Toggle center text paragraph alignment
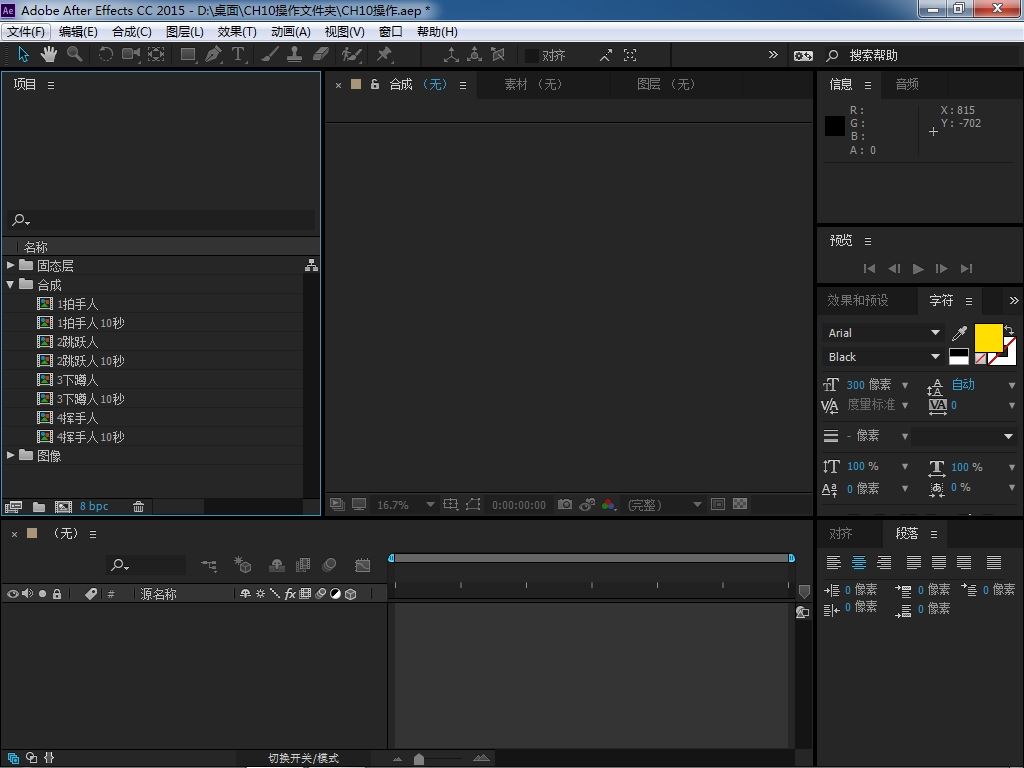 [x=859, y=562]
